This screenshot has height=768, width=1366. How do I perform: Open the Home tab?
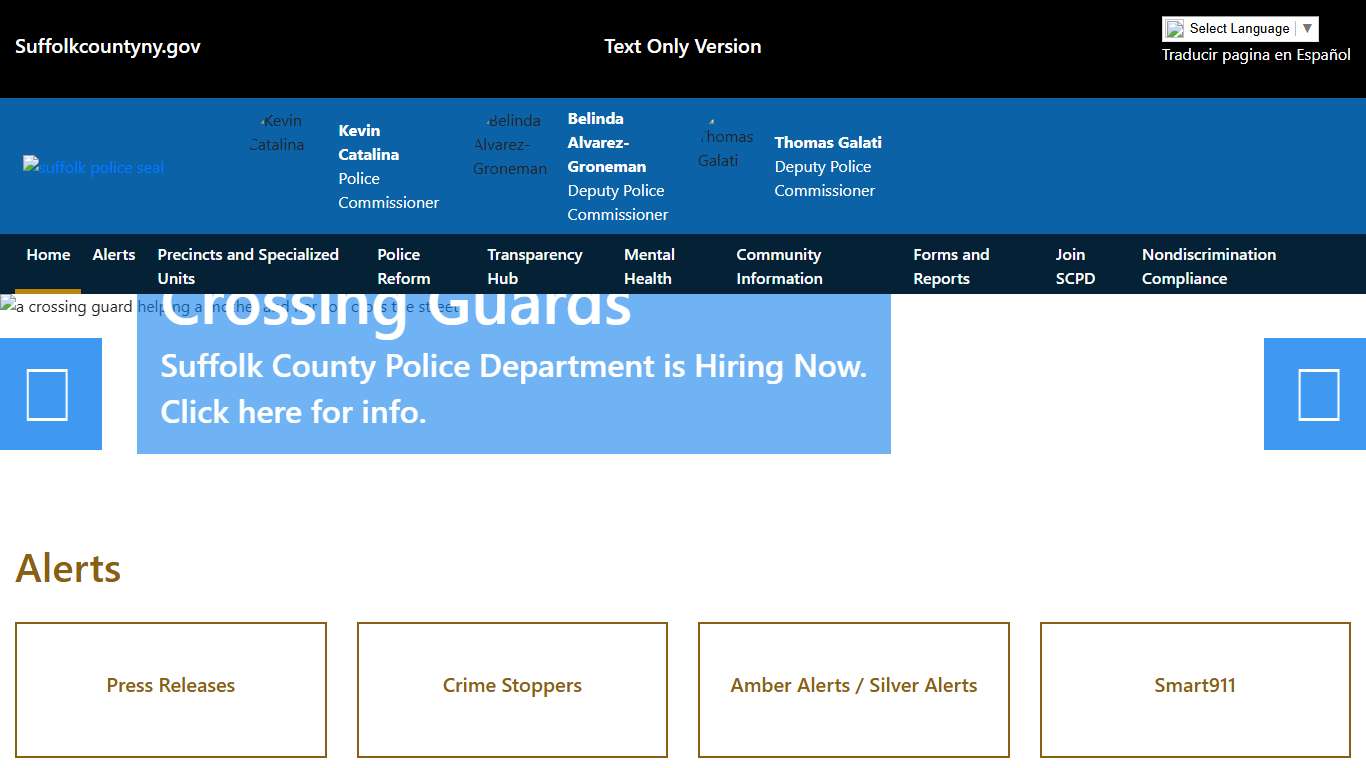(x=48, y=255)
